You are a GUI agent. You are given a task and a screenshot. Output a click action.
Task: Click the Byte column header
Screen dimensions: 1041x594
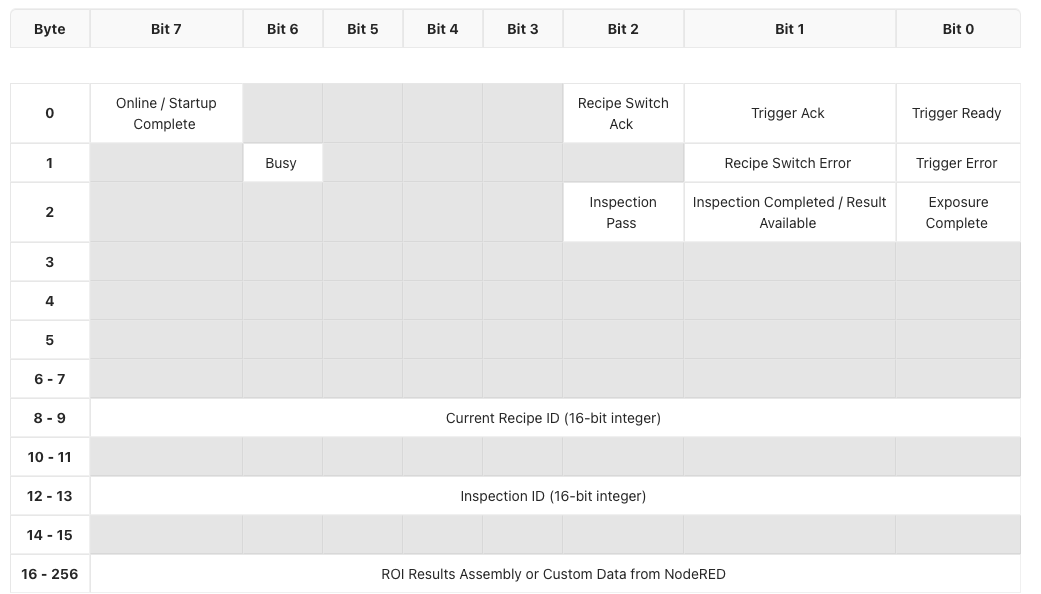coord(50,29)
